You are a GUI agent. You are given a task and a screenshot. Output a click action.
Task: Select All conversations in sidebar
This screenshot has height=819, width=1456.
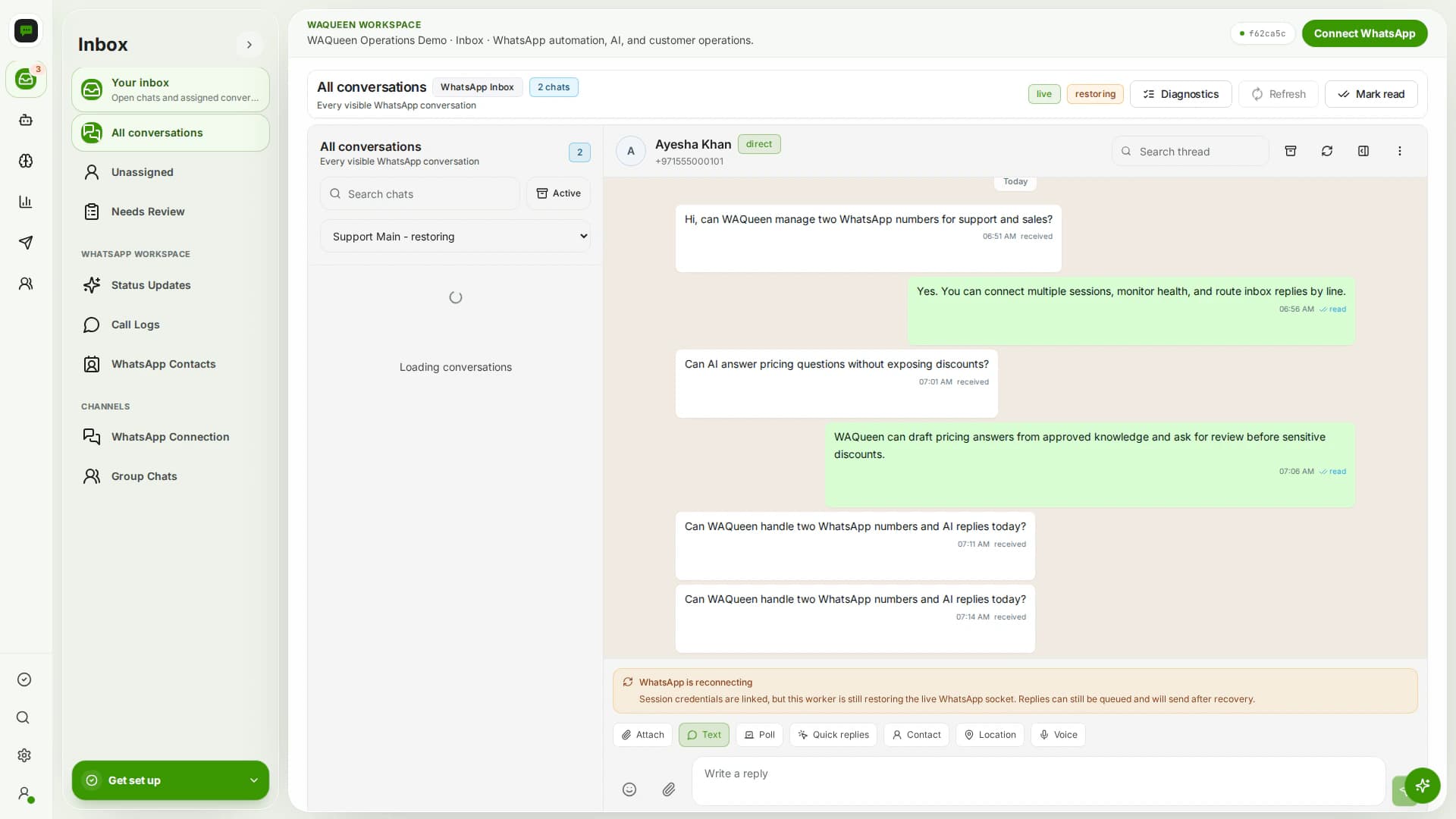point(171,133)
